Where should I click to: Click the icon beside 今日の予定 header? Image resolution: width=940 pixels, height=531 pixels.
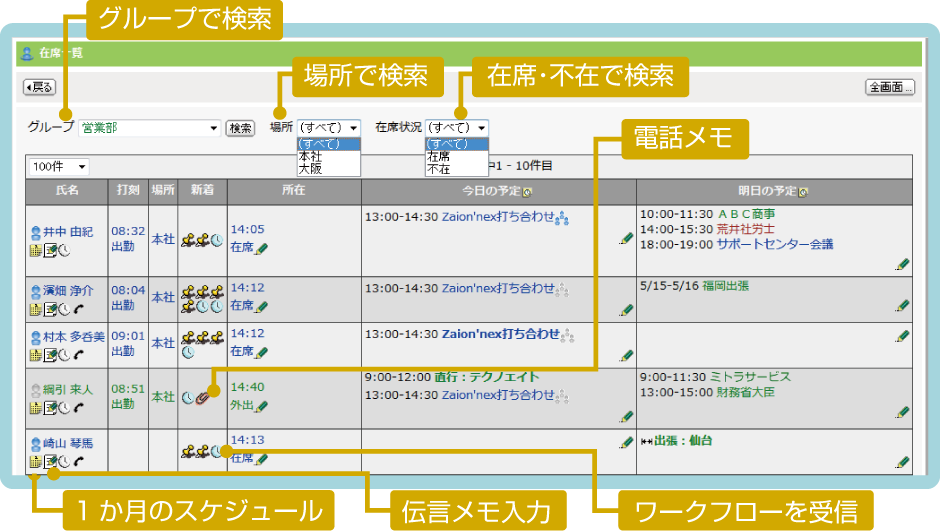tap(527, 191)
